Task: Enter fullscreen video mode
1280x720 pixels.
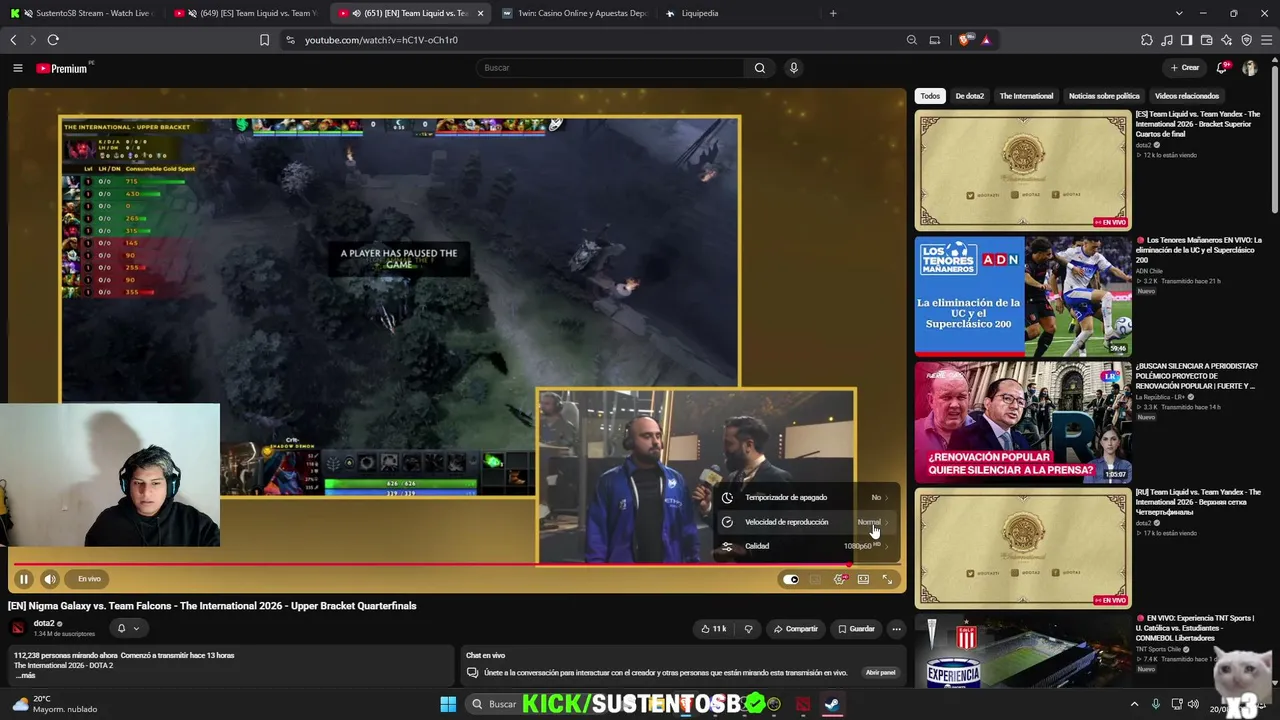Action: (x=887, y=579)
